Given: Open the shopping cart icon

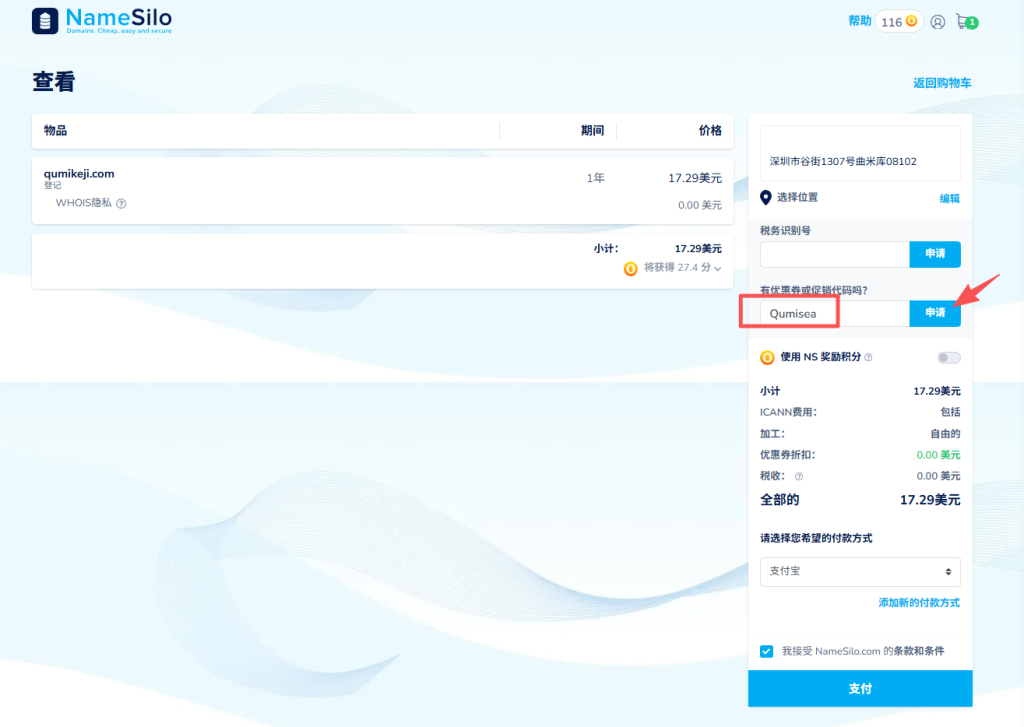Looking at the screenshot, I should coord(965,21).
